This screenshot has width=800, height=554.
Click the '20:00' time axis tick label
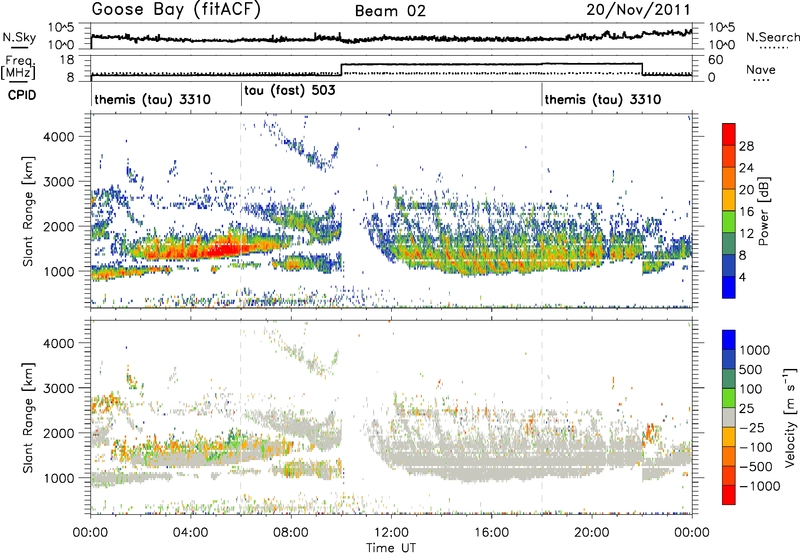tap(591, 533)
